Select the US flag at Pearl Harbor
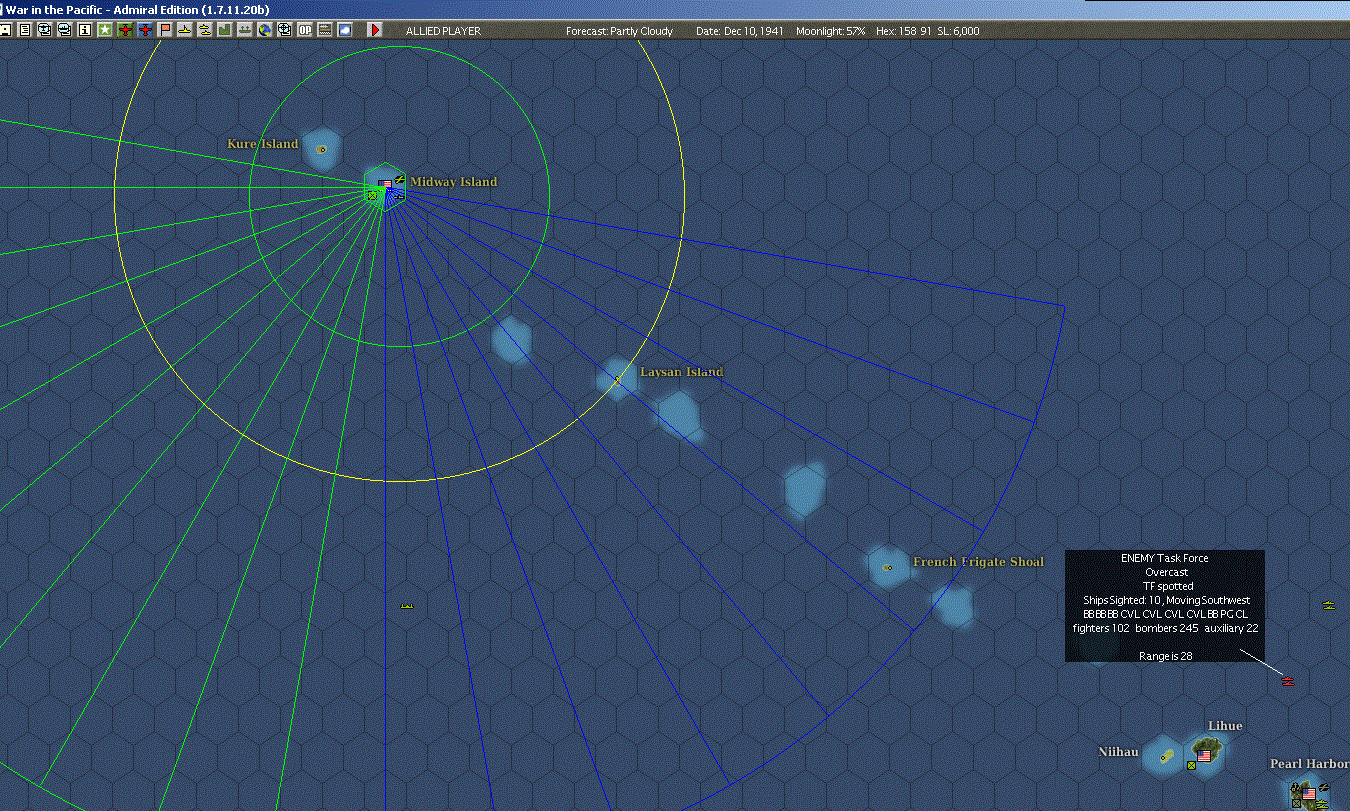This screenshot has height=811, width=1350. click(x=1309, y=793)
